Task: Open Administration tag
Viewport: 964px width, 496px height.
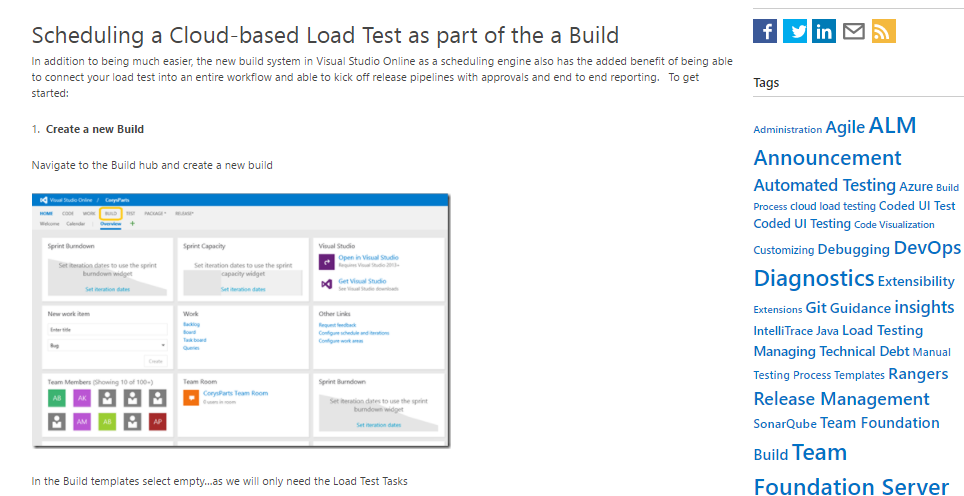Action: click(x=788, y=130)
